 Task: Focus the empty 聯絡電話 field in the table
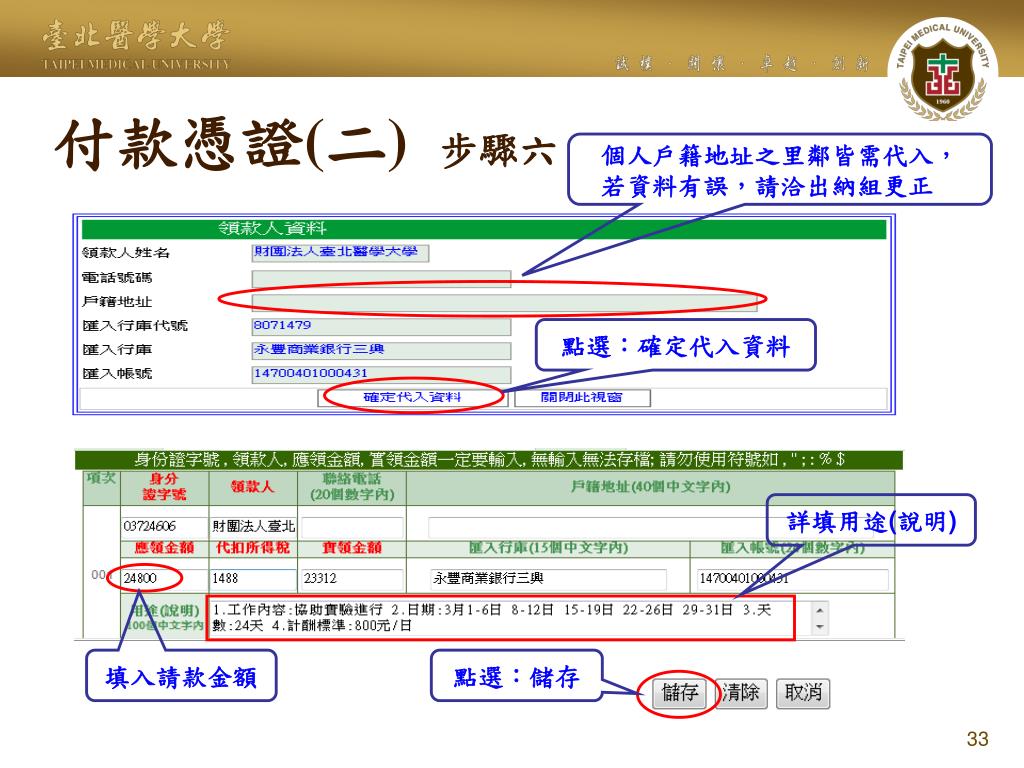pos(352,526)
